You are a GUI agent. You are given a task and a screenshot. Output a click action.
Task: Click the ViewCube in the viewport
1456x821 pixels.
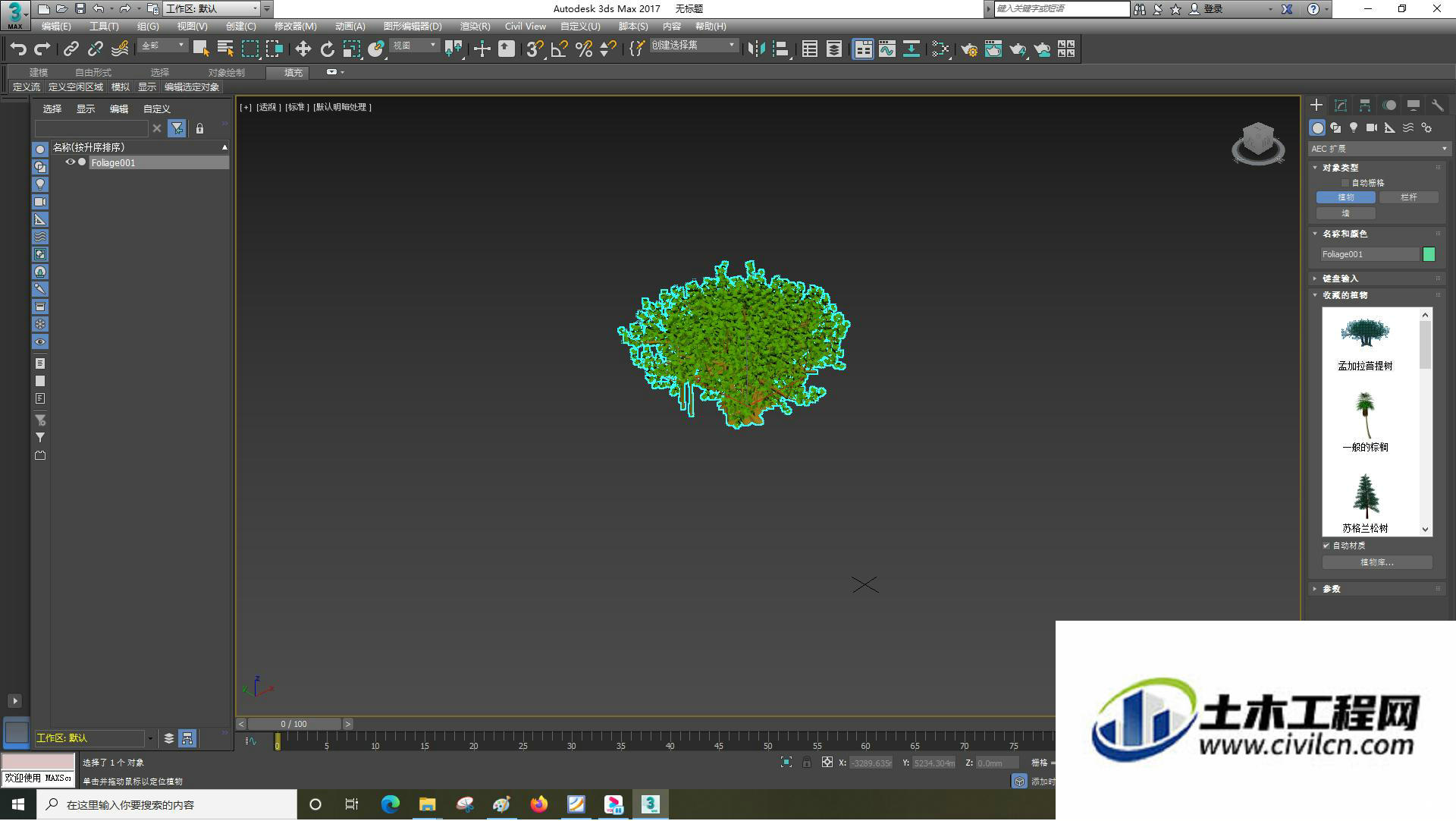pyautogui.click(x=1258, y=143)
